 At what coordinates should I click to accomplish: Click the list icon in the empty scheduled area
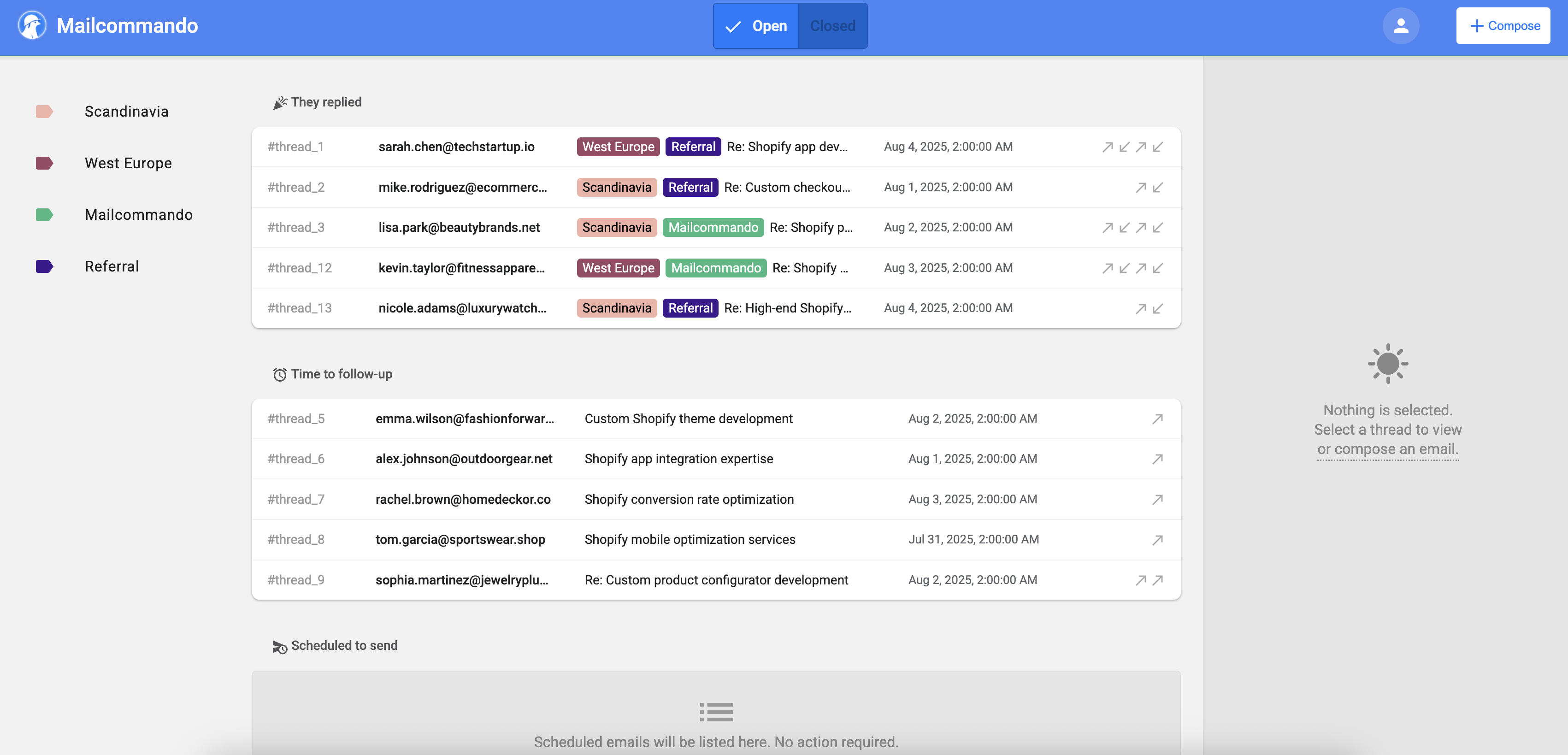tap(716, 712)
